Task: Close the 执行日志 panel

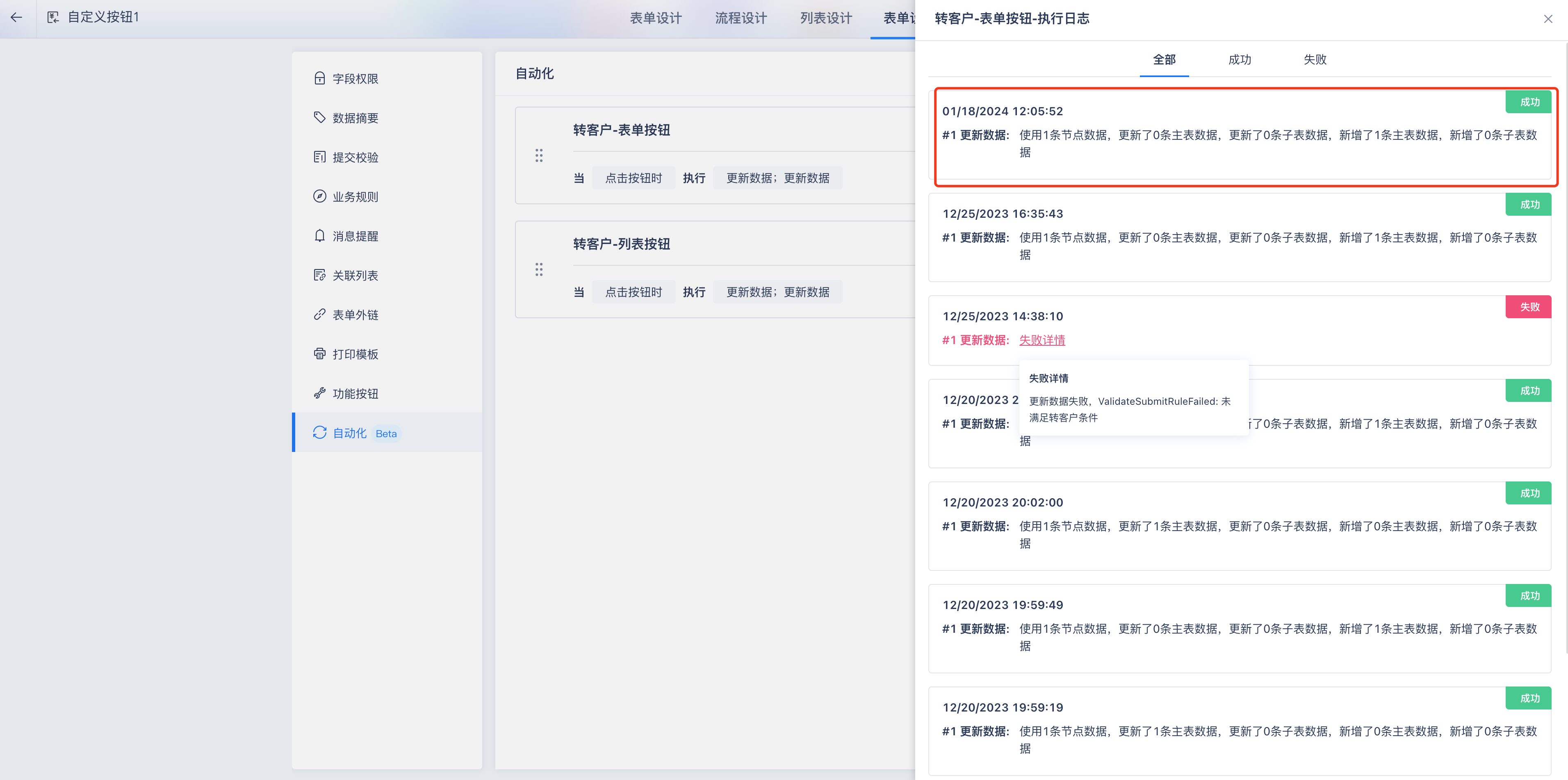Action: tap(1548, 19)
